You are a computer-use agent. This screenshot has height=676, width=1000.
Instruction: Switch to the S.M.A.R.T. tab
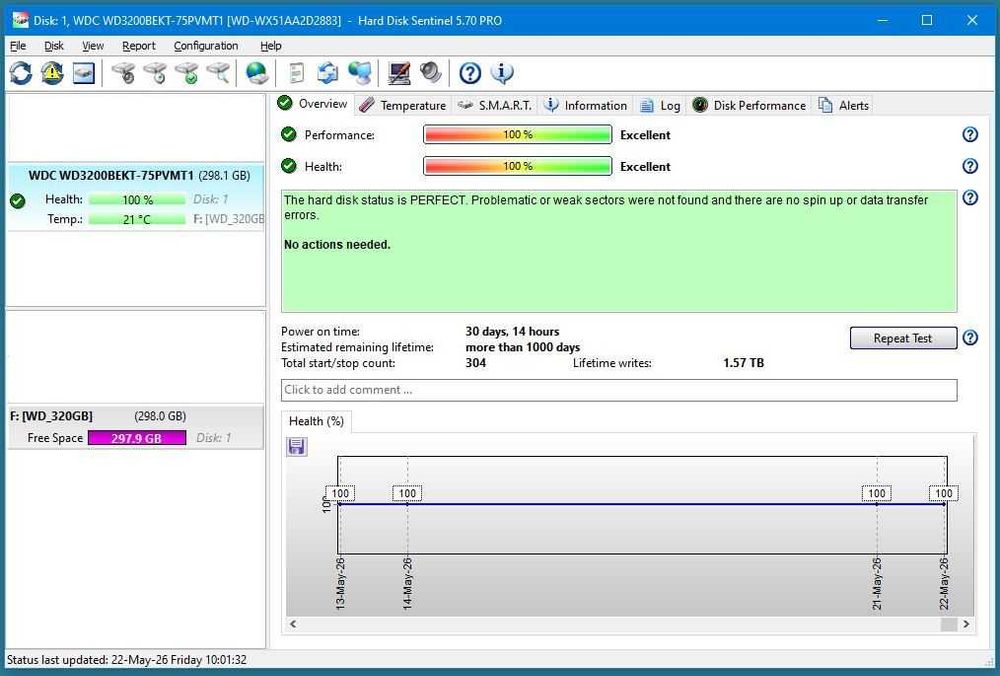pos(495,105)
